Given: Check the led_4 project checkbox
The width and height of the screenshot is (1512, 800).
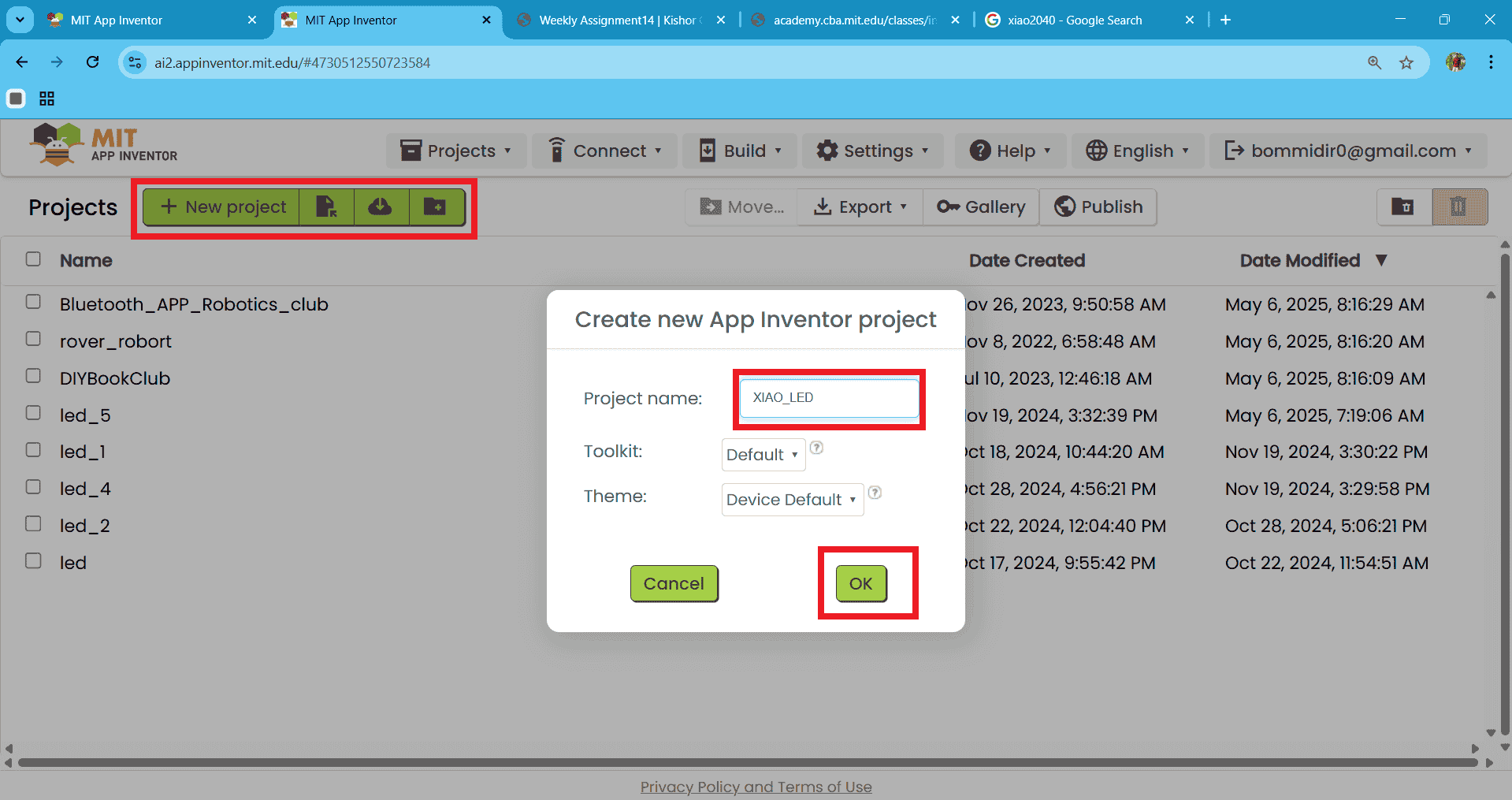Looking at the screenshot, I should click(x=33, y=487).
